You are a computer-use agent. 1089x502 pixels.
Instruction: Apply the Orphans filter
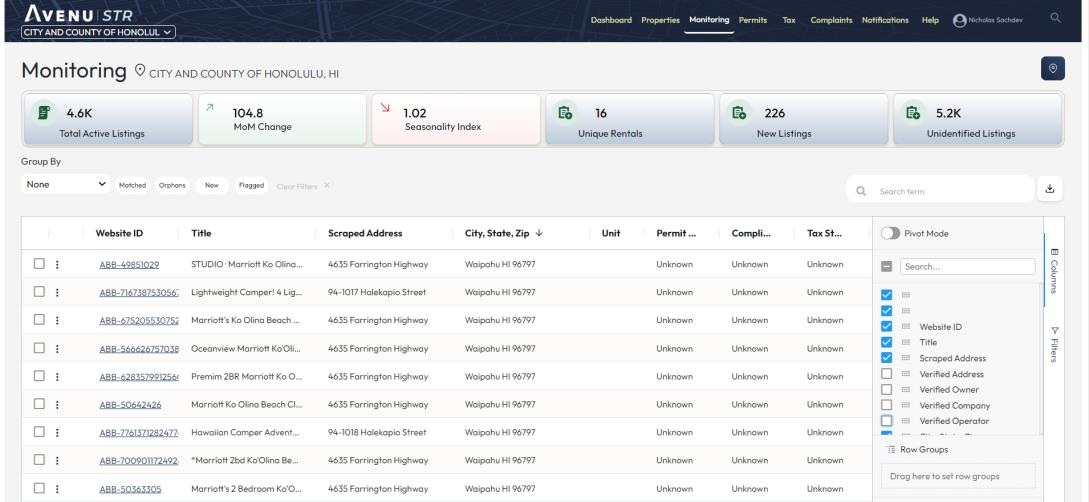coord(172,185)
